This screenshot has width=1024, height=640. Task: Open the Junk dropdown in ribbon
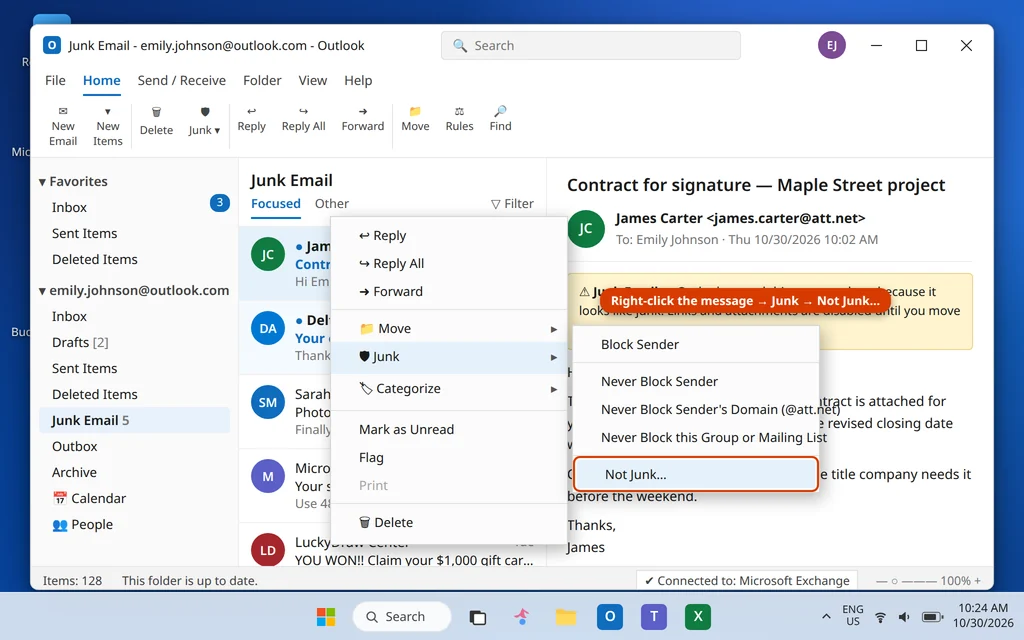click(x=204, y=122)
